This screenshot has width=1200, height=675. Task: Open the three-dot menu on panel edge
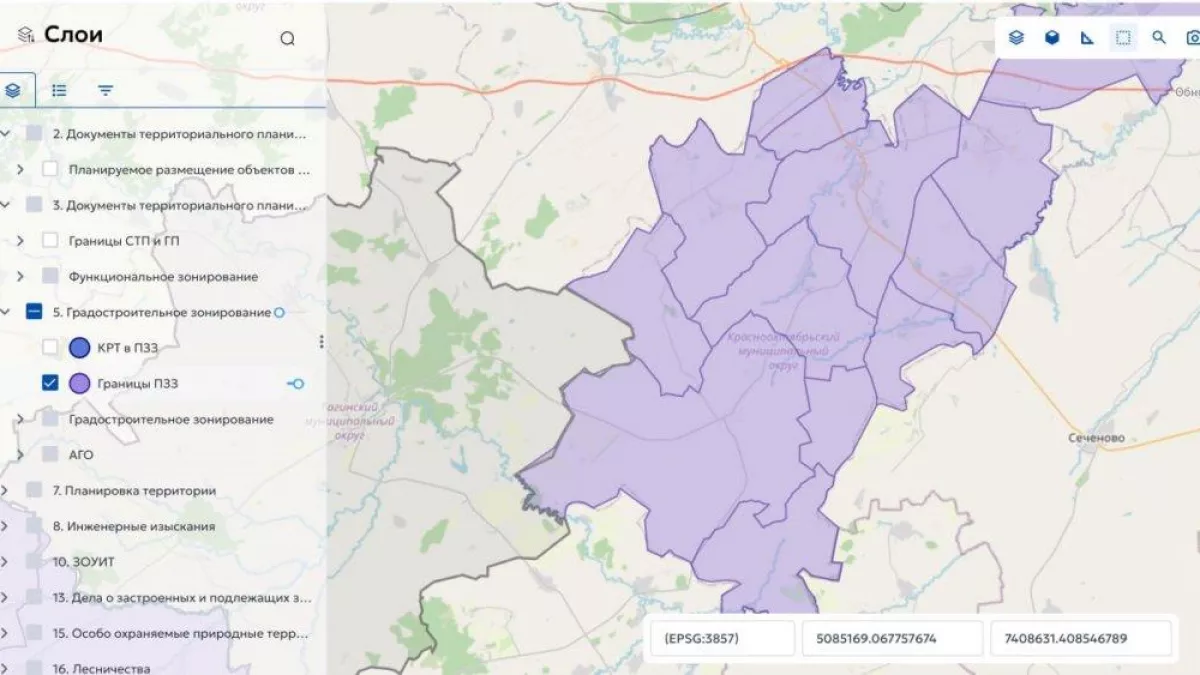point(321,342)
